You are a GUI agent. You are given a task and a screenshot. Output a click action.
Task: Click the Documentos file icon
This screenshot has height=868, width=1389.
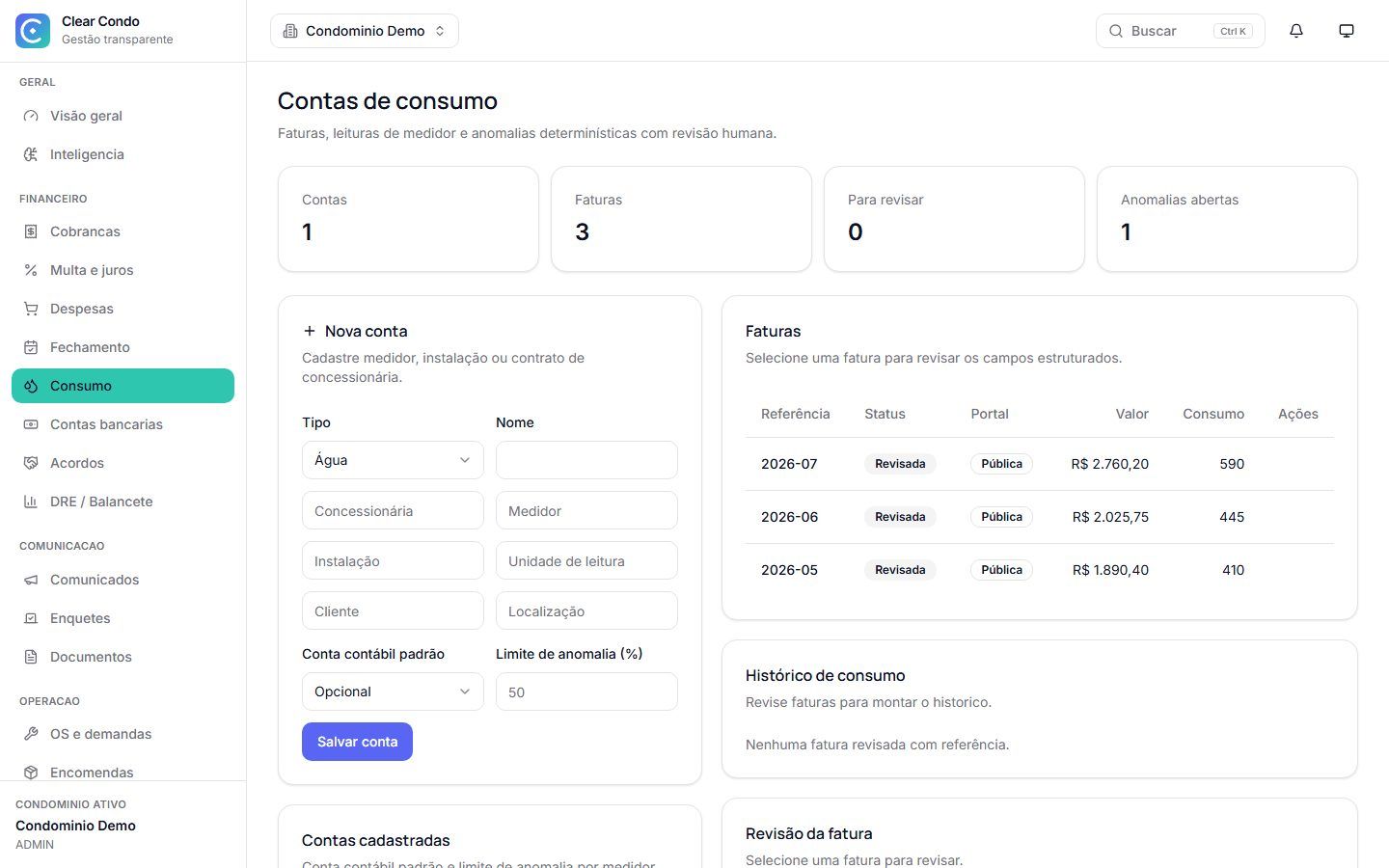coord(31,657)
